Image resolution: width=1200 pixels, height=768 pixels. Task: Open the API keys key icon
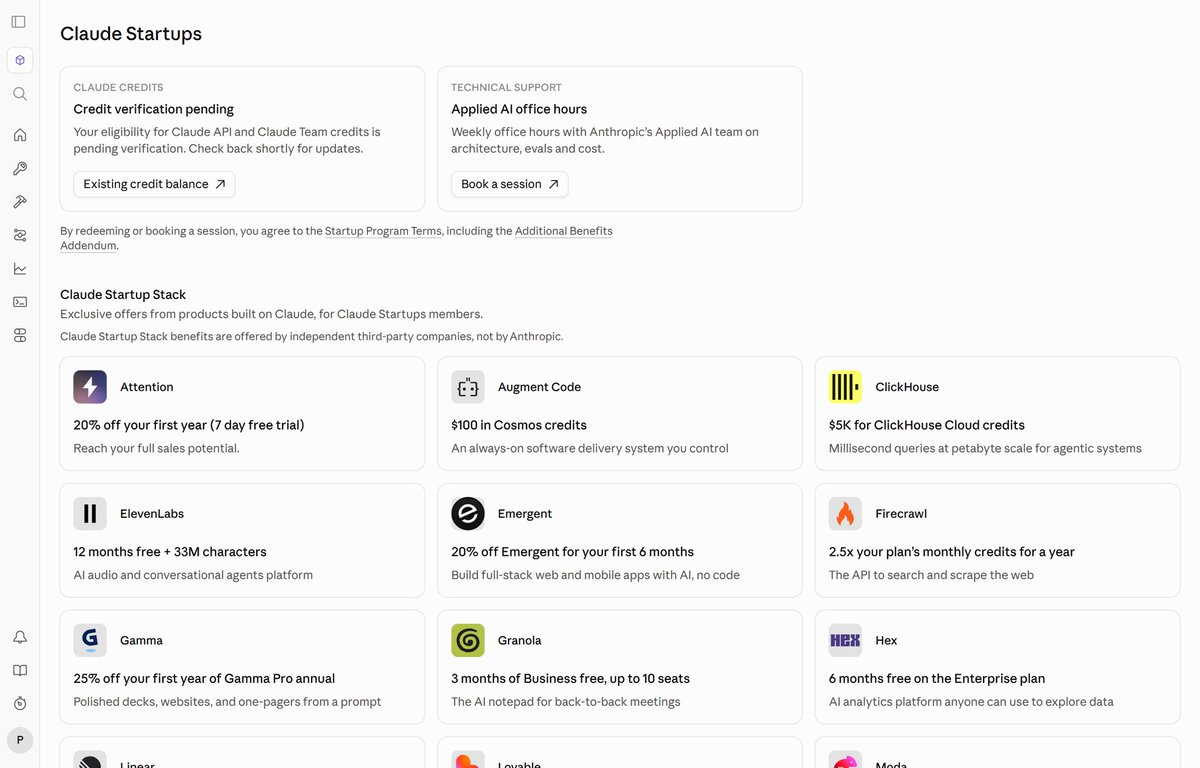pos(20,168)
